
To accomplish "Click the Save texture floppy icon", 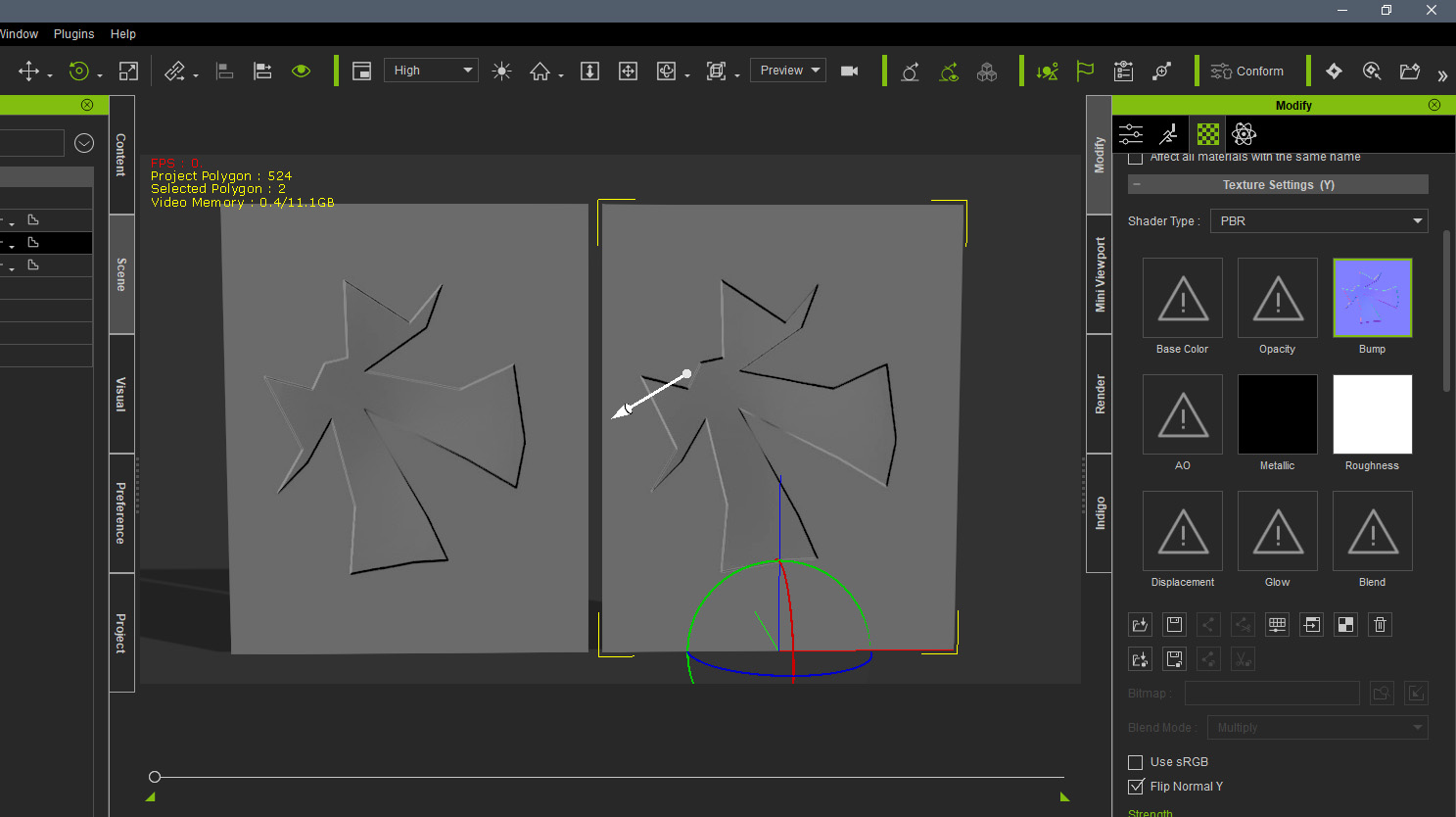I will click(1174, 624).
